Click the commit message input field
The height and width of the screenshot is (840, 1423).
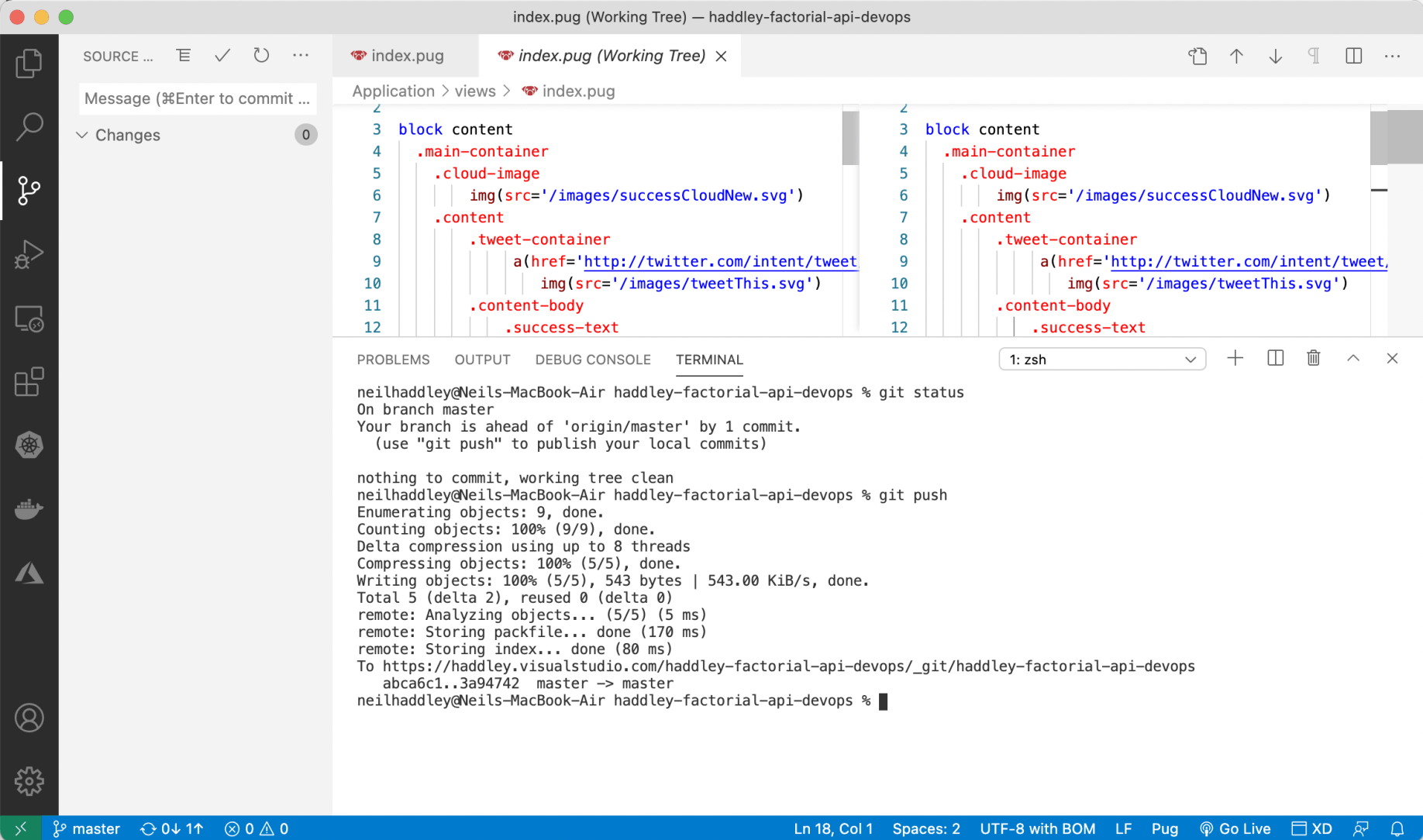click(x=198, y=98)
